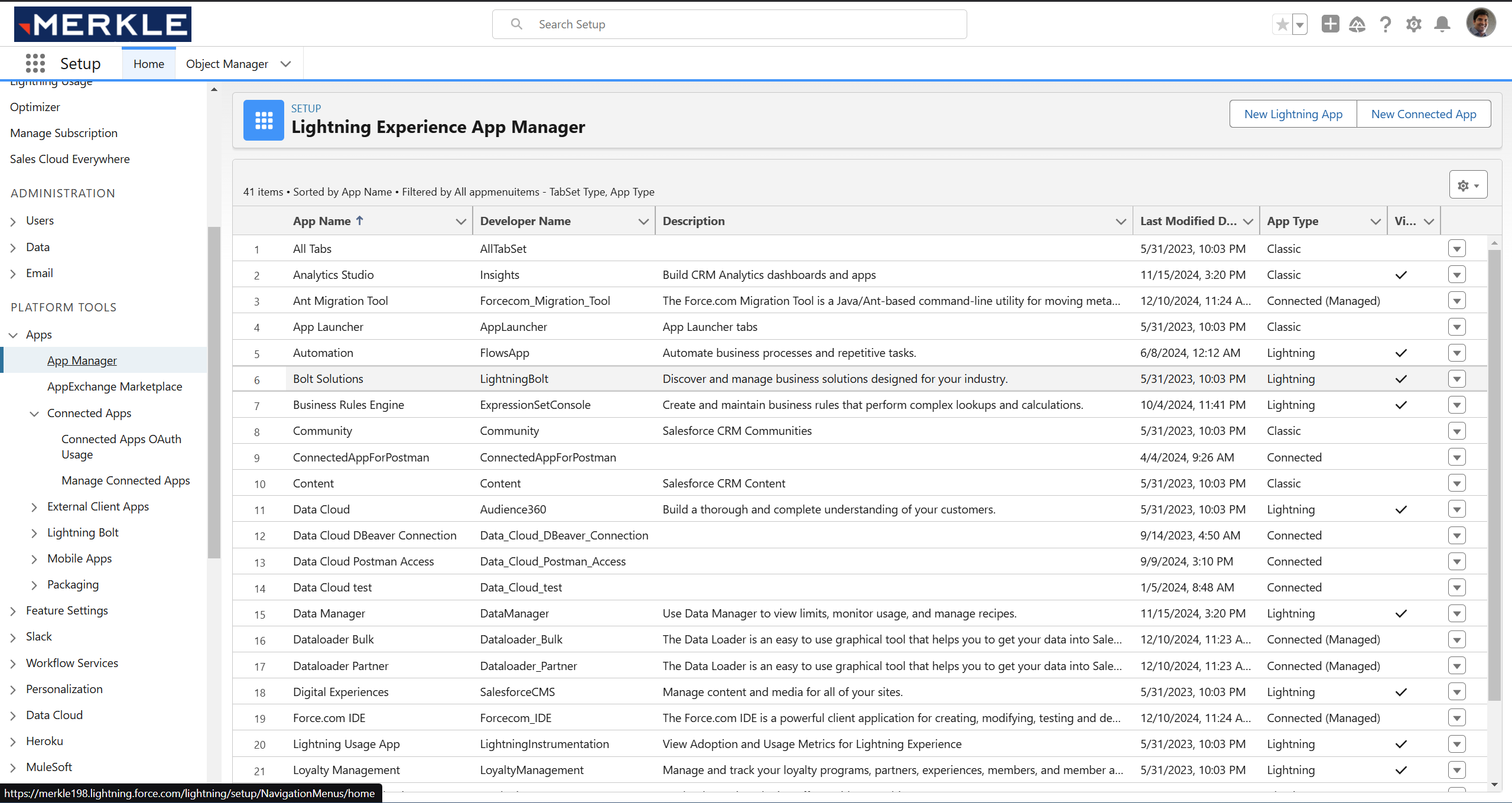1512x803 pixels.
Task: Expand the Feature Settings node
Action: (x=13, y=611)
